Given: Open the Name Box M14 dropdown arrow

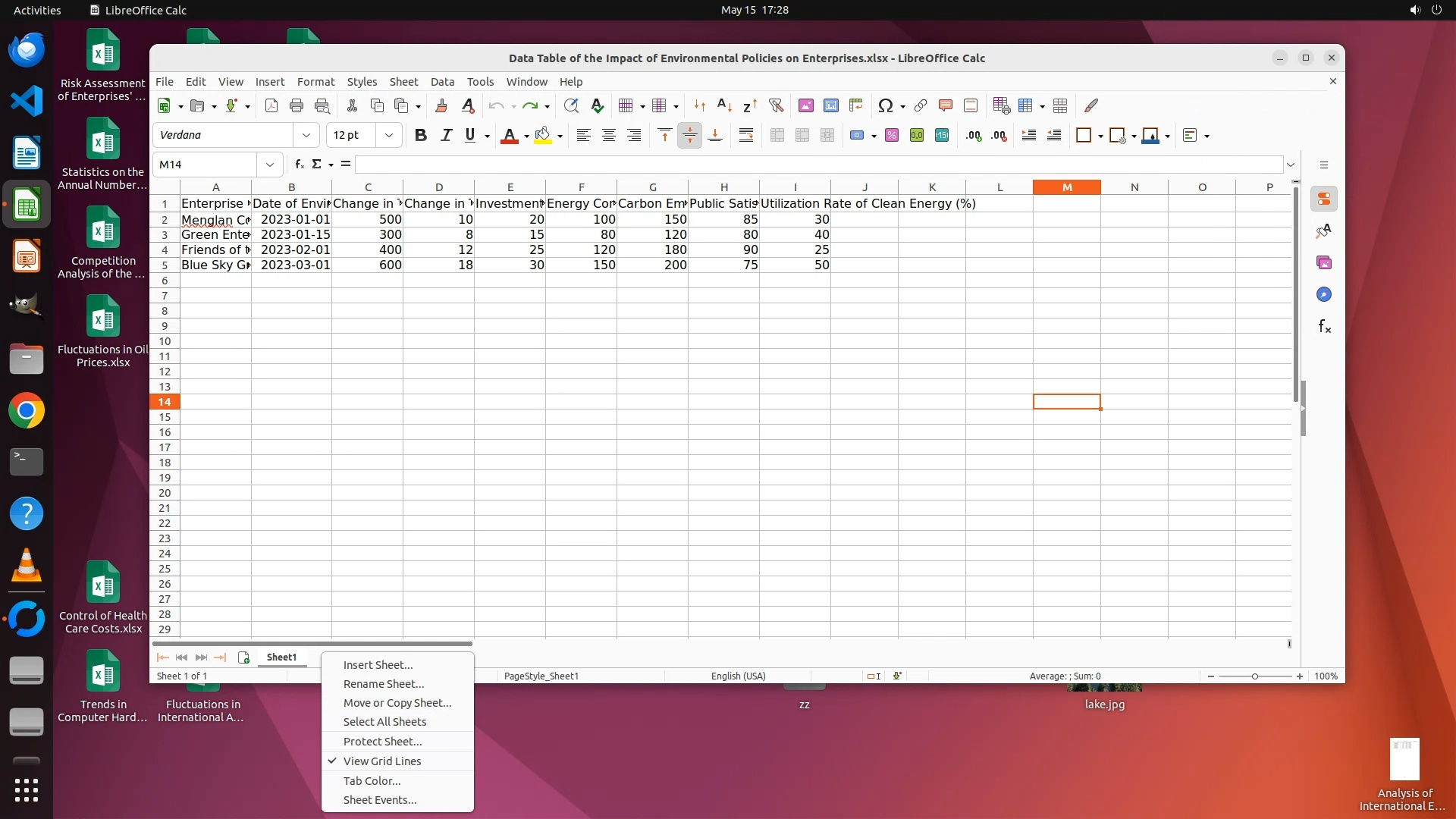Looking at the screenshot, I should click(270, 165).
